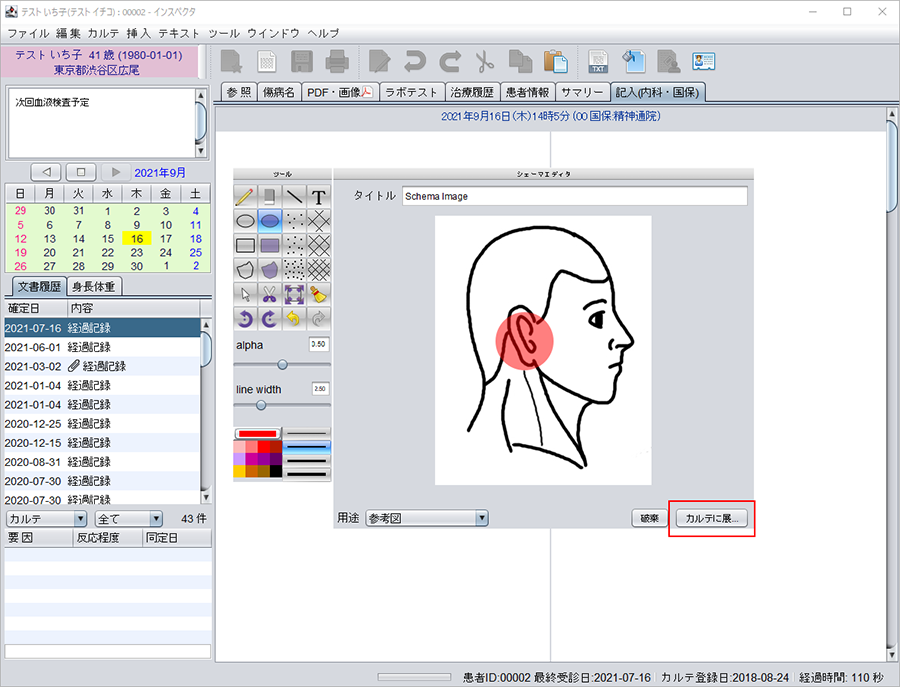Viewport: 900px width, 687px height.
Task: Select the text tool
Action: click(x=319, y=196)
